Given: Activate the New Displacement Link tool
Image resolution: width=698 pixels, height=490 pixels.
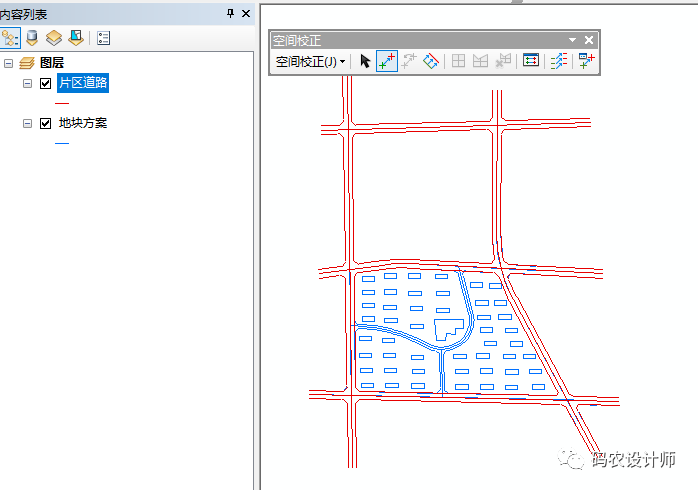Looking at the screenshot, I should point(387,61).
